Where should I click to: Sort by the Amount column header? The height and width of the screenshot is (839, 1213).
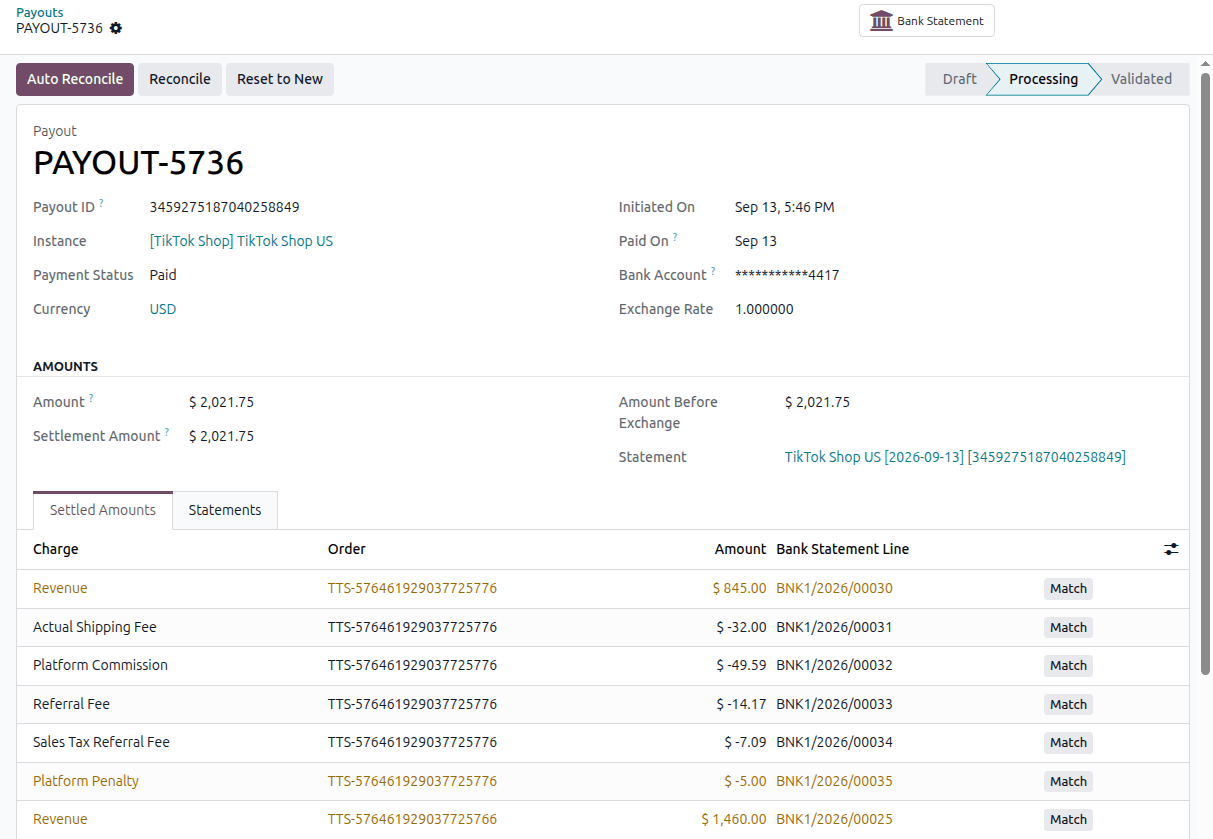click(x=740, y=549)
